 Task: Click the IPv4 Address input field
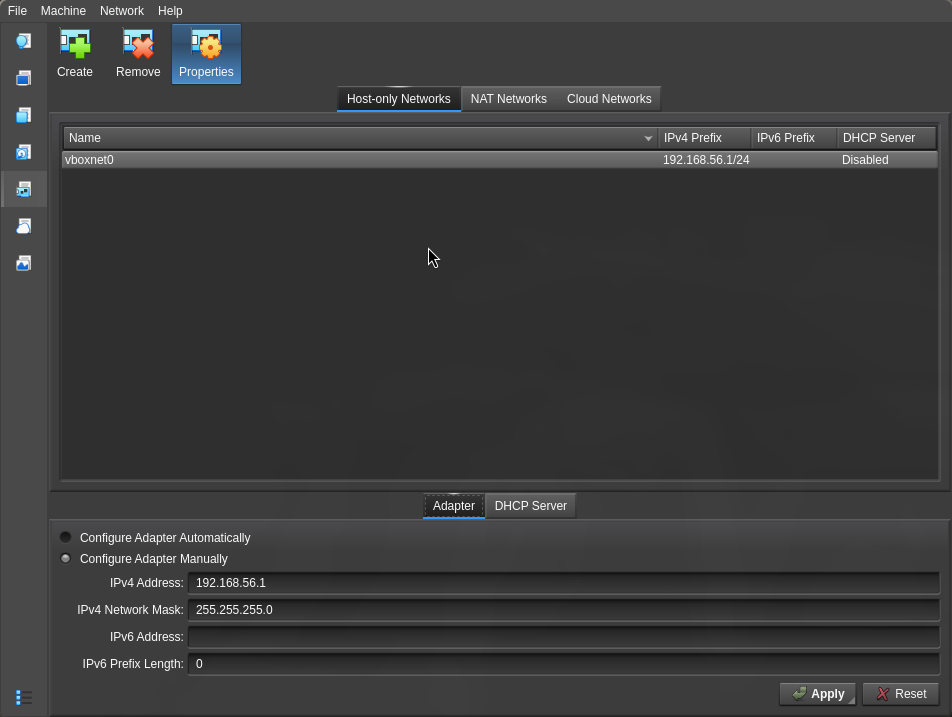pos(563,583)
